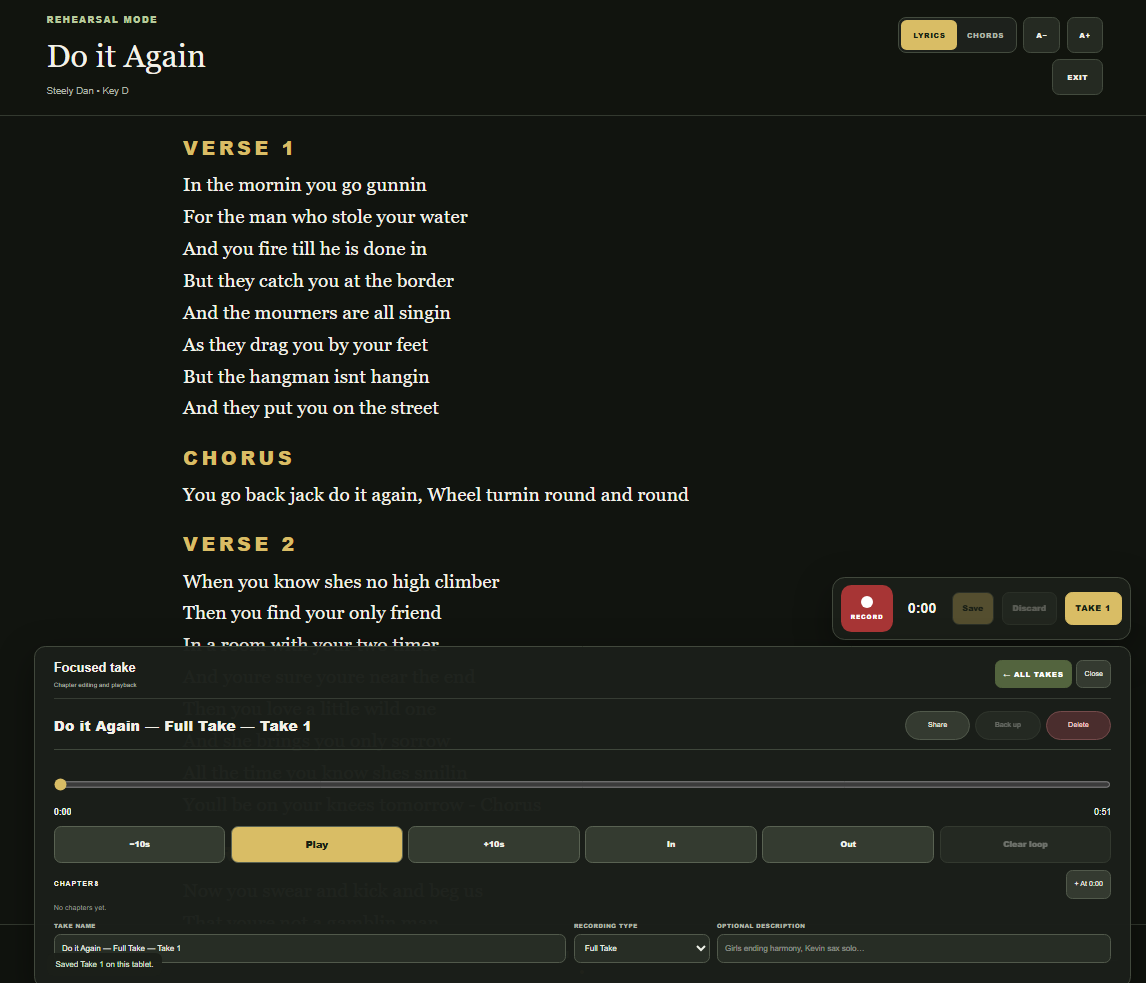Click the Back up button
1146x983 pixels.
(1008, 725)
